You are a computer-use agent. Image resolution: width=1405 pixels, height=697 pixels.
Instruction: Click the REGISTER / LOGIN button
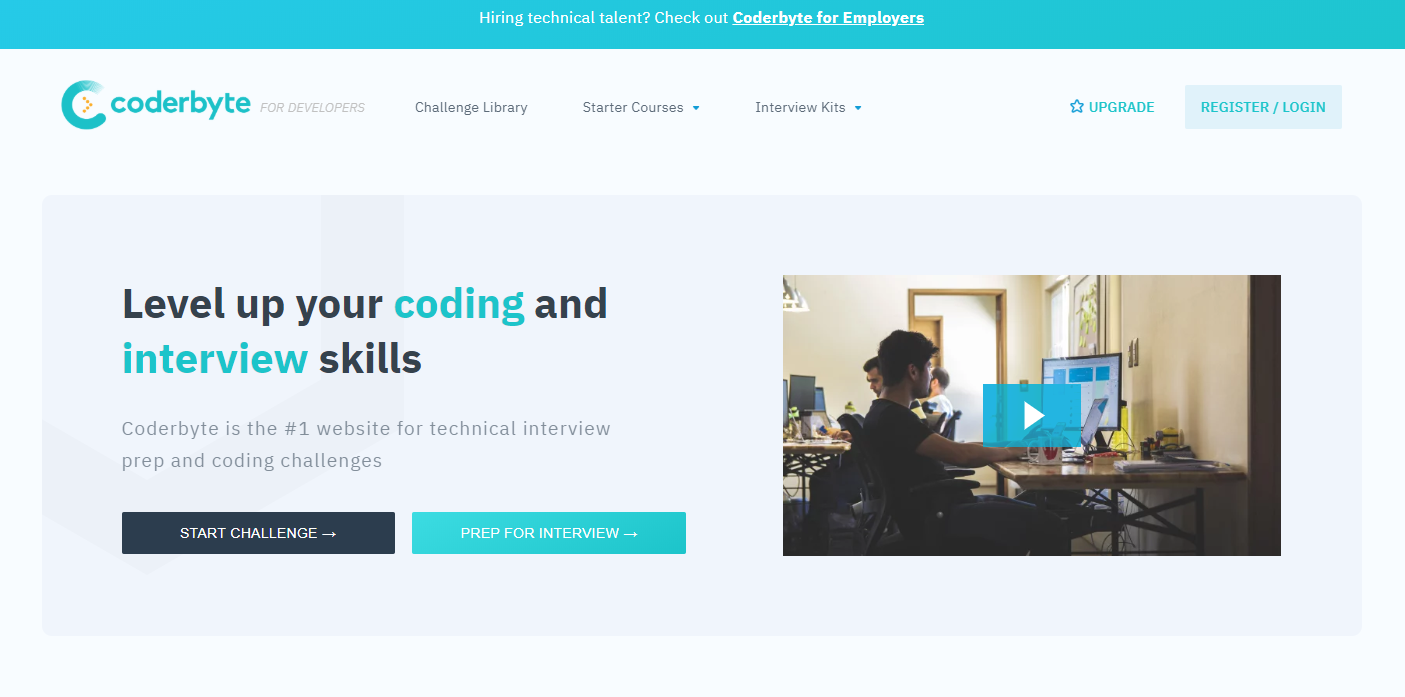[x=1262, y=107]
